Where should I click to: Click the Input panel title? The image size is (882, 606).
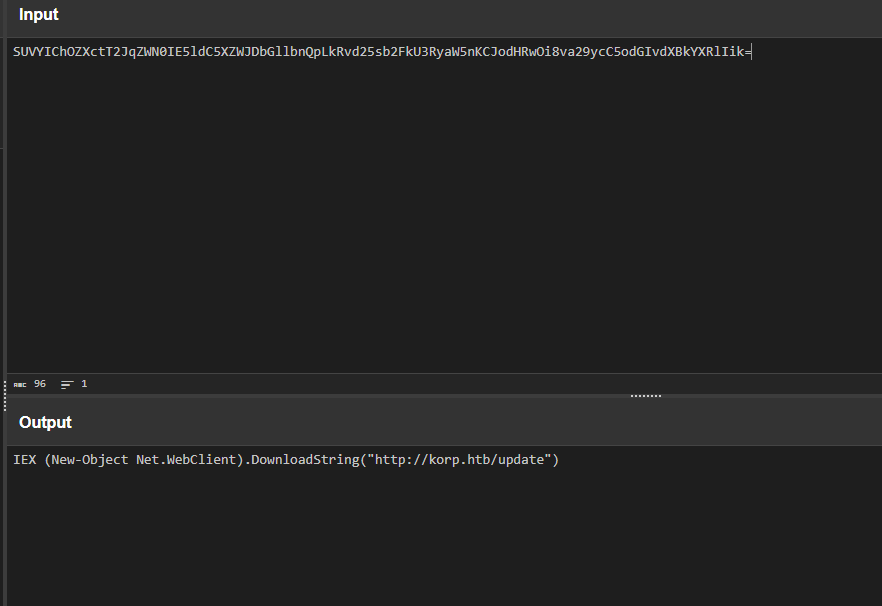pos(38,15)
